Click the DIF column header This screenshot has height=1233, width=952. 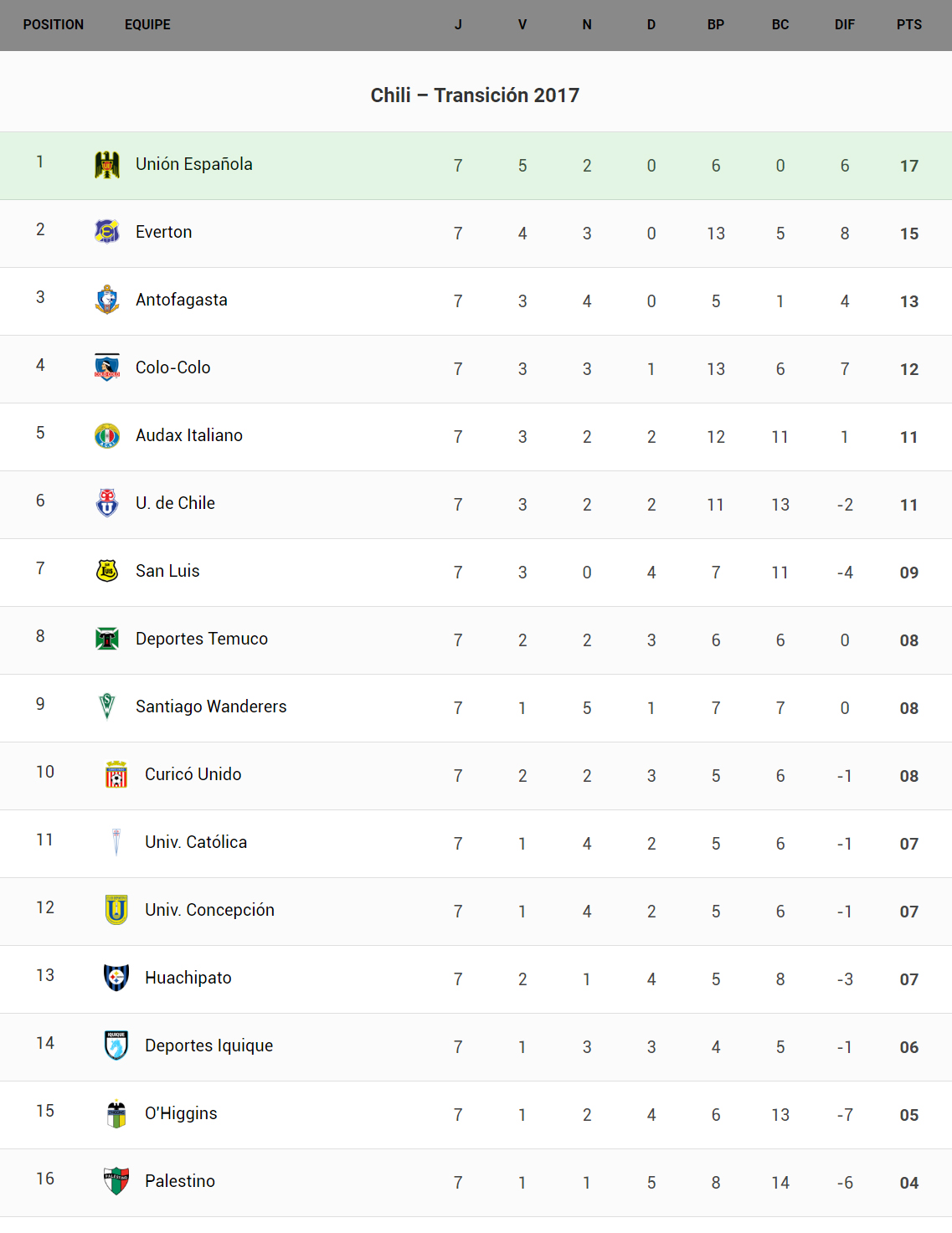844,25
